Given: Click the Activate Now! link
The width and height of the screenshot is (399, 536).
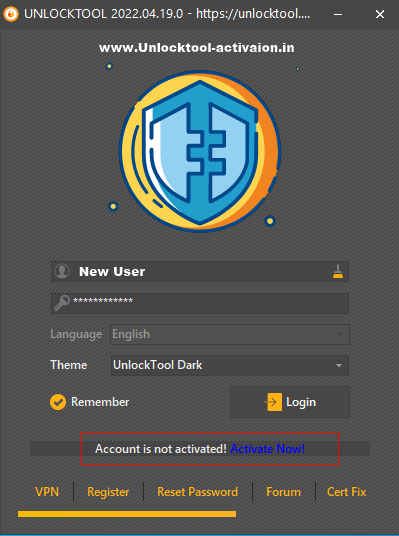Looking at the screenshot, I should (267, 448).
